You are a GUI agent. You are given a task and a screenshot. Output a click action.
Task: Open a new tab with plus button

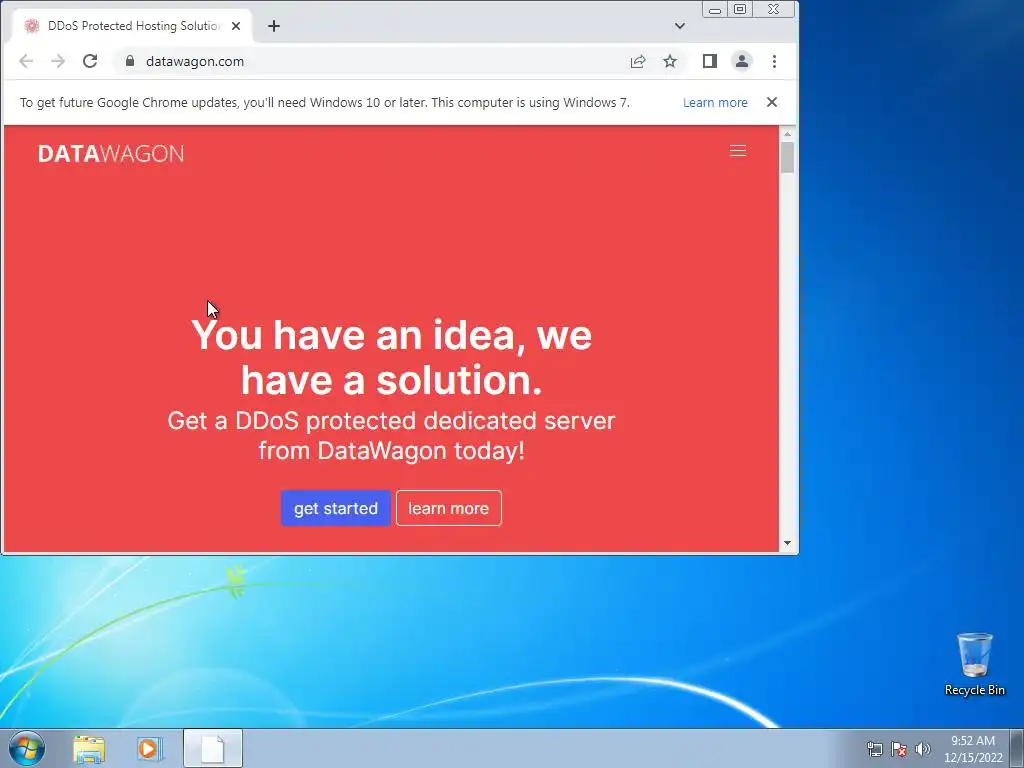click(x=274, y=26)
